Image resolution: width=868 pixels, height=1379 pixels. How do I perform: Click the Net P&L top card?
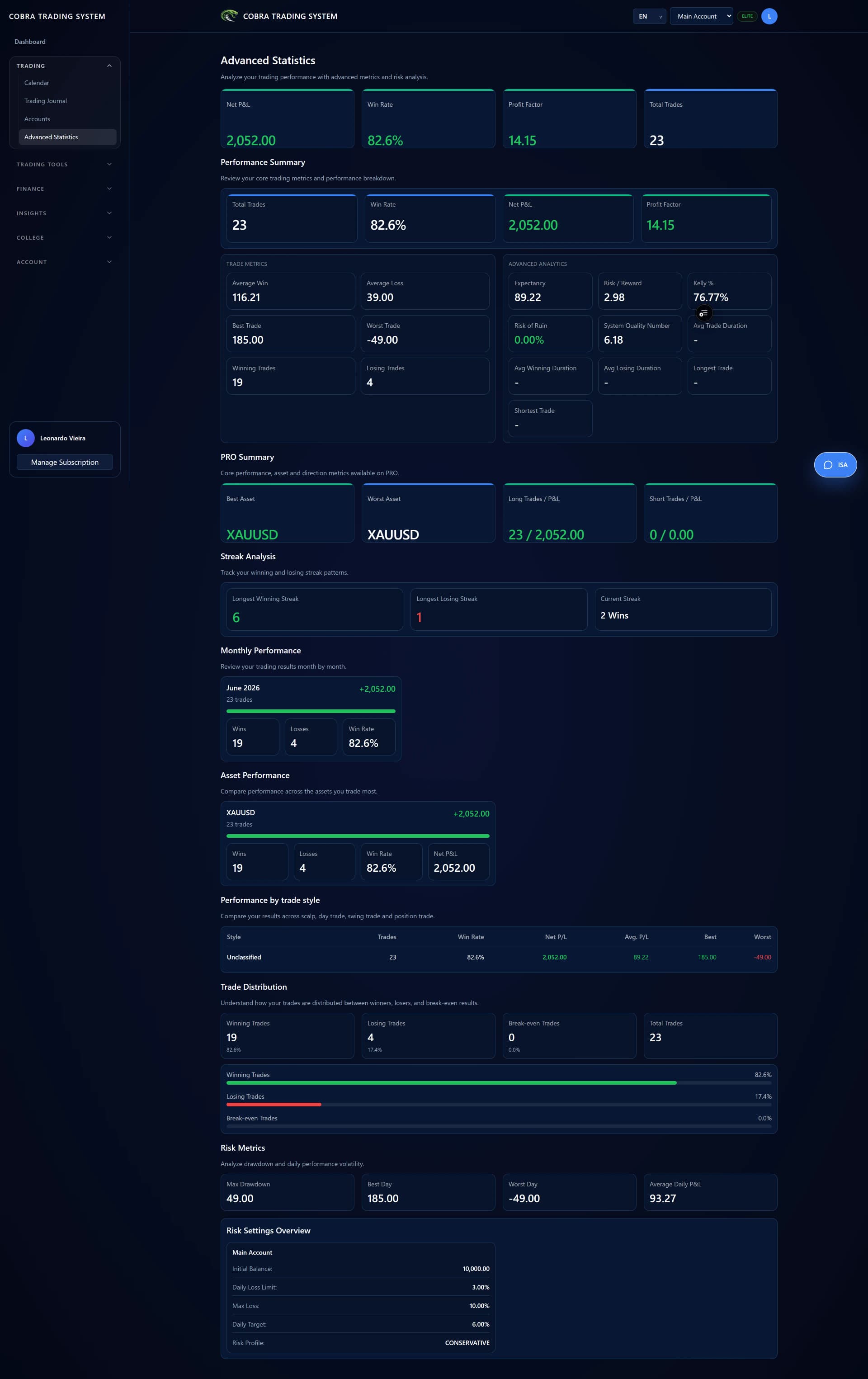[288, 118]
